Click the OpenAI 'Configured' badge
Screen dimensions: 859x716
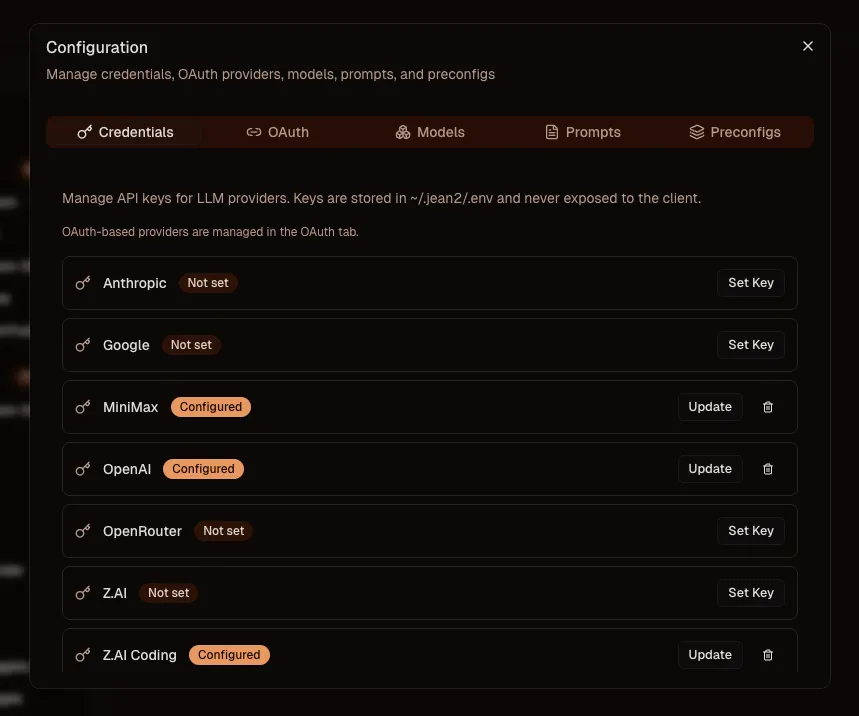(203, 468)
